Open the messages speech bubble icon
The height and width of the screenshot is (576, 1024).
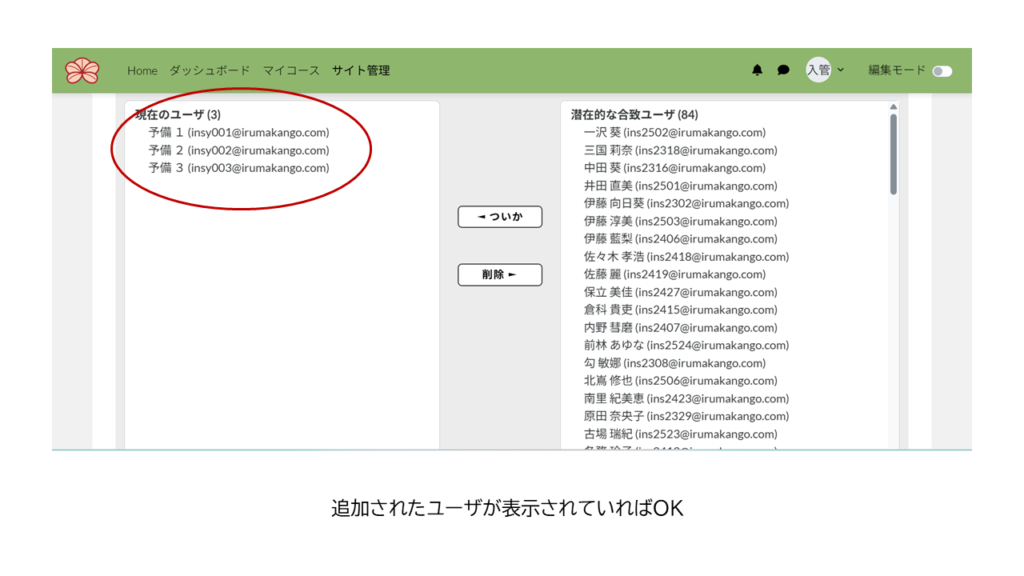tap(783, 70)
